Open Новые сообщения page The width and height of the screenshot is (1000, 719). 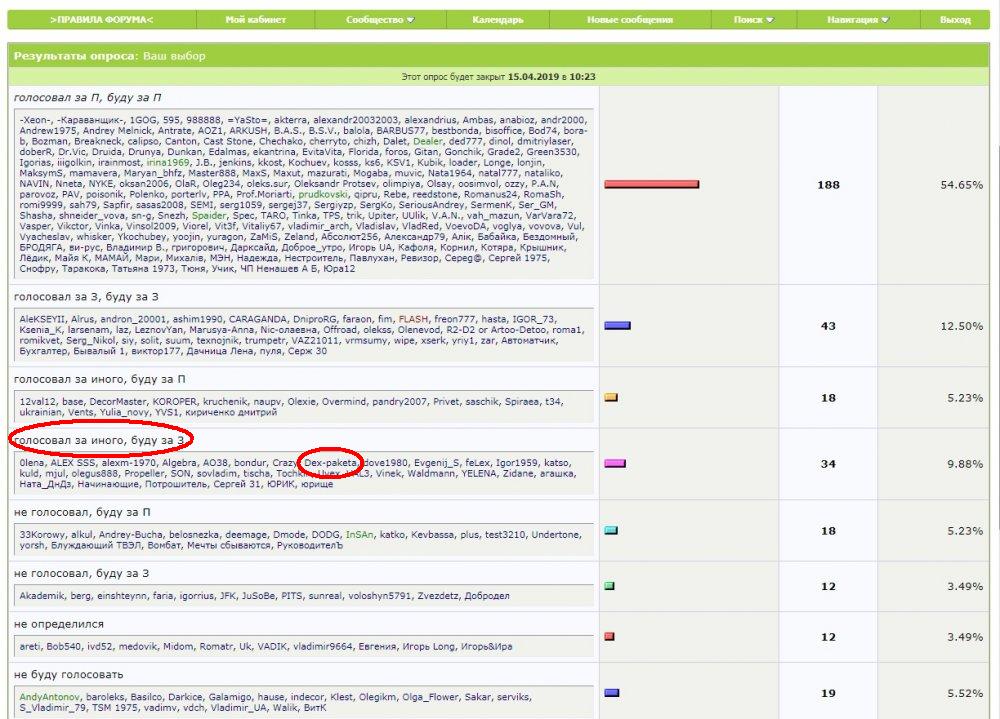630,20
